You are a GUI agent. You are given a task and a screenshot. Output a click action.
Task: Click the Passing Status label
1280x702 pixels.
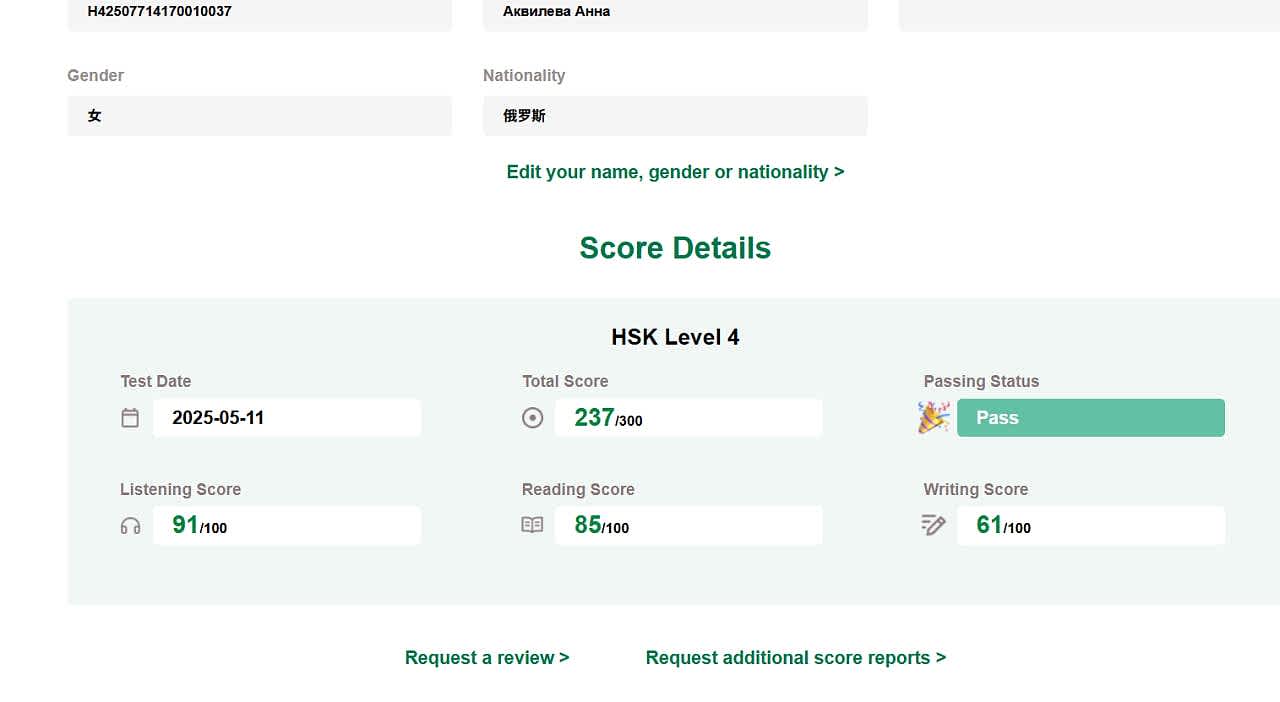coord(981,382)
